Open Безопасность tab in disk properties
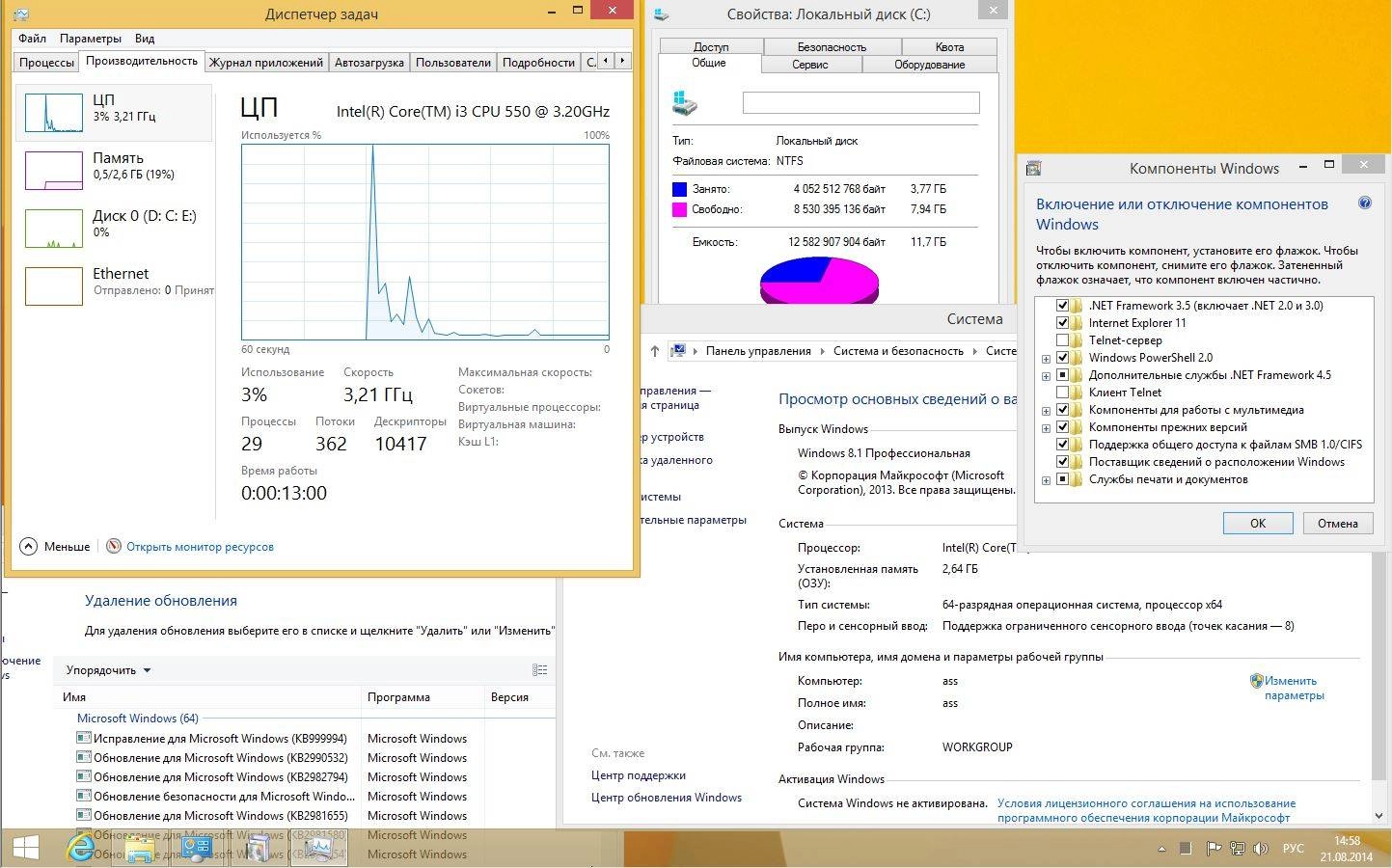This screenshot has height=868, width=1392. (832, 46)
